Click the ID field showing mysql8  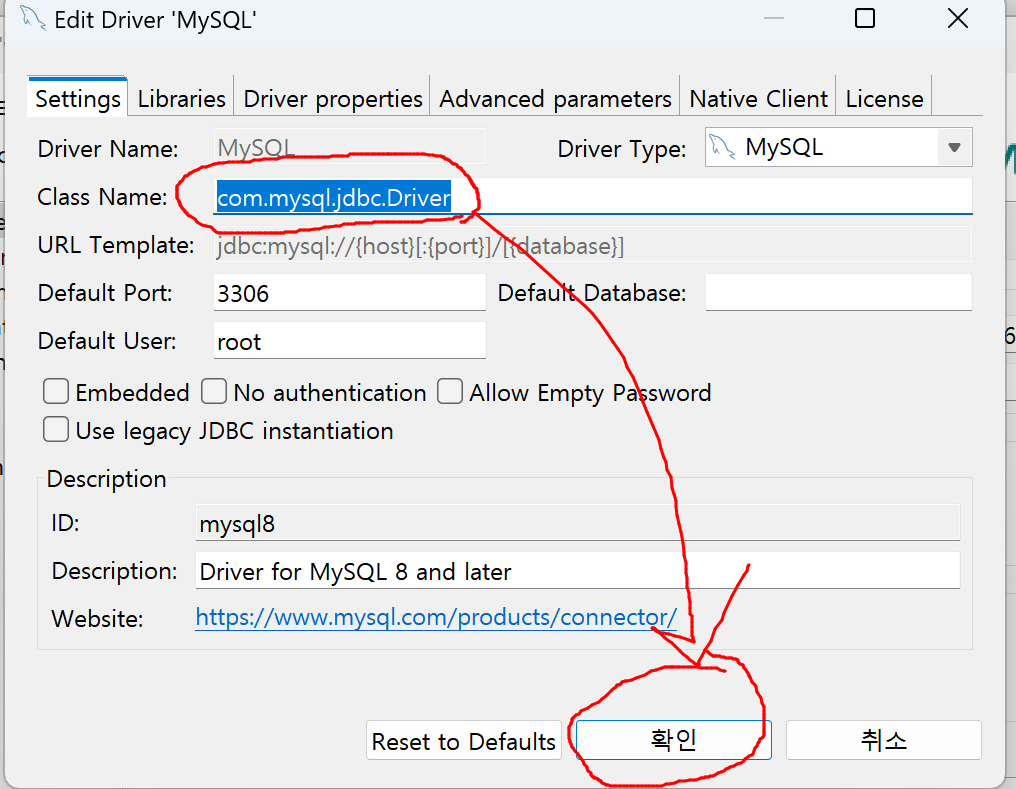(x=577, y=523)
